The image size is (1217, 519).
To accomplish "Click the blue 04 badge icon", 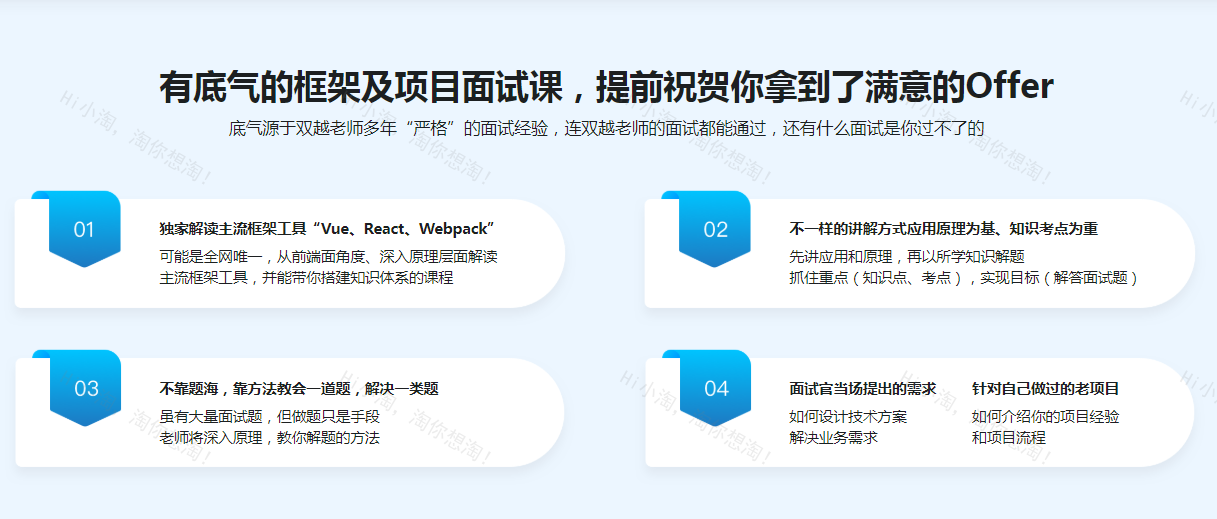I will [714, 388].
